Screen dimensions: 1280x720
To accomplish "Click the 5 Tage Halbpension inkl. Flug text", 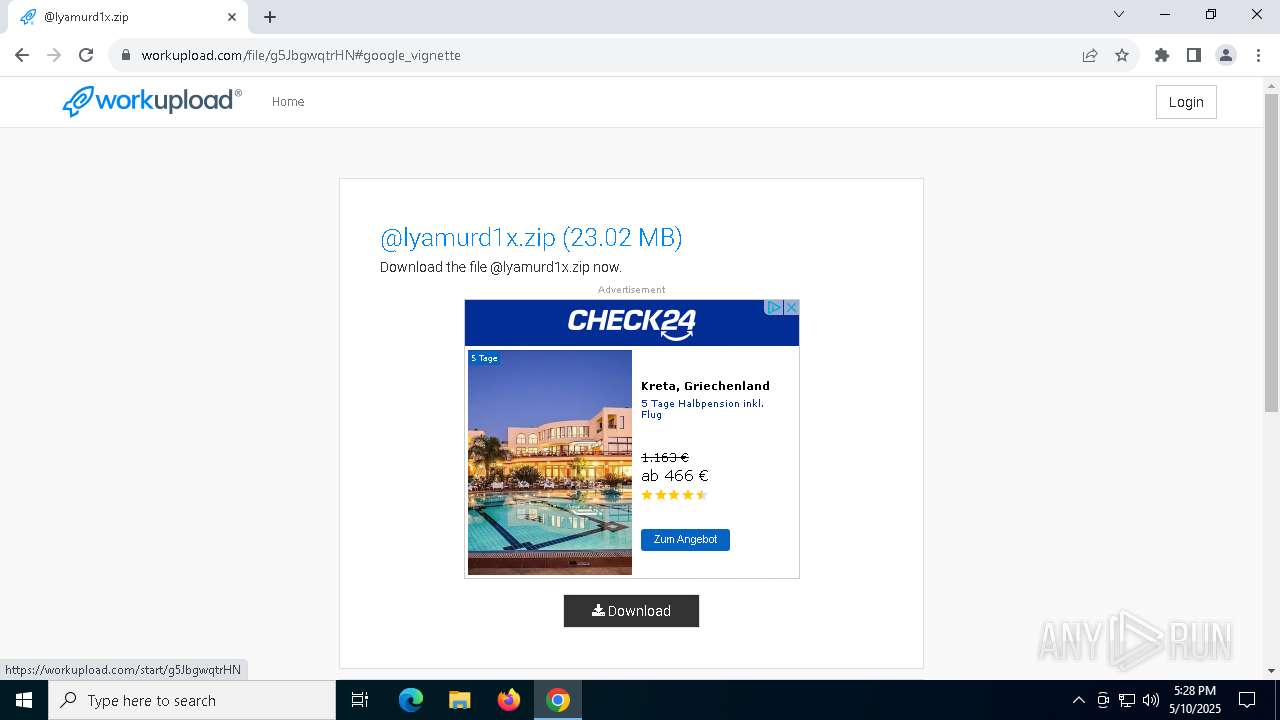I will (x=702, y=409).
